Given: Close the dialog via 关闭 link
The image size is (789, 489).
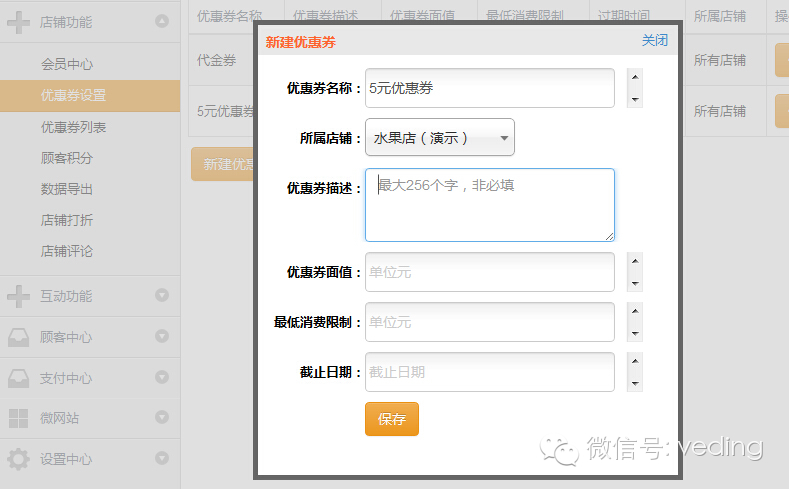Looking at the screenshot, I should (655, 40).
